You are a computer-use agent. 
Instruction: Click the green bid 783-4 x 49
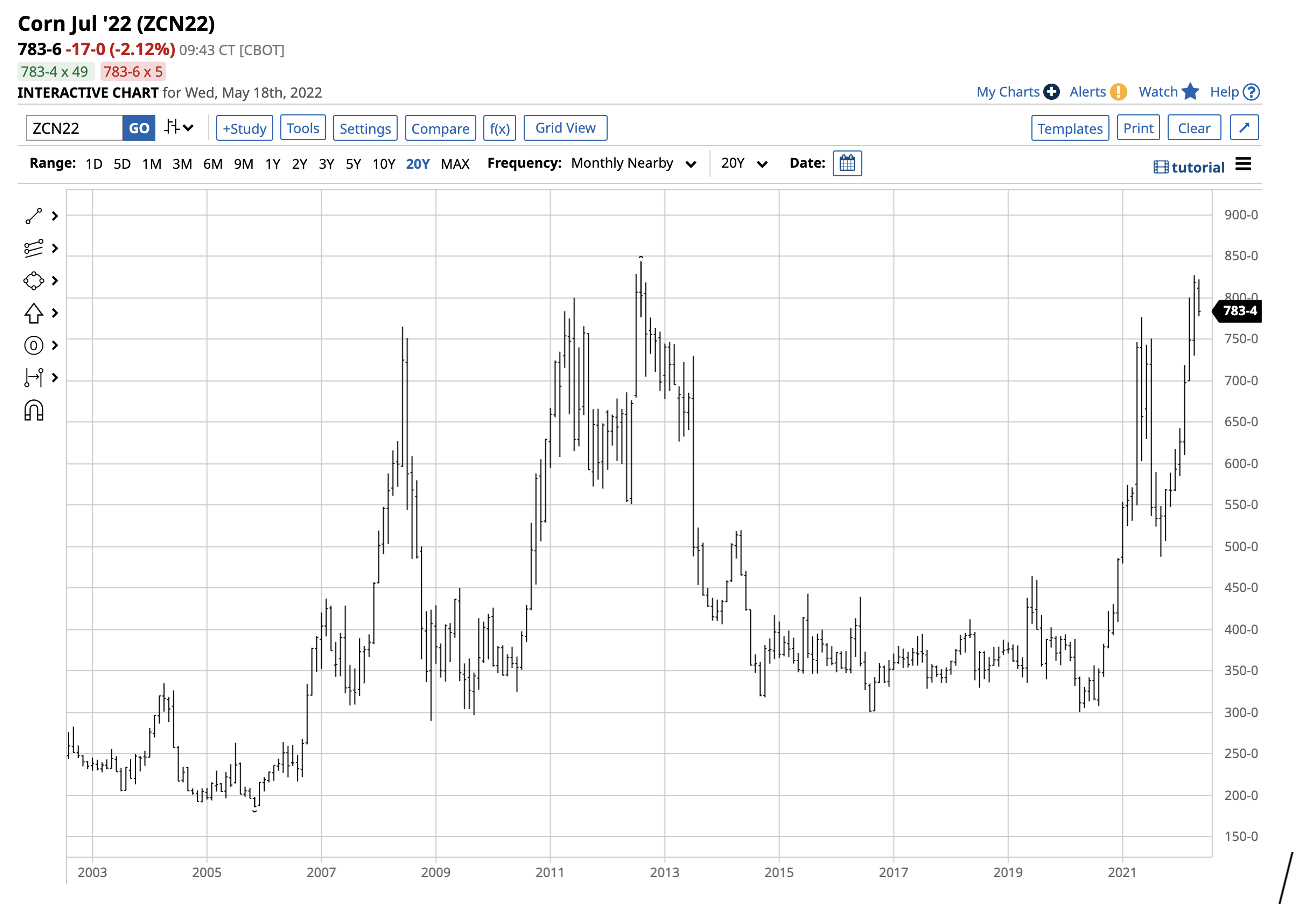coord(56,72)
